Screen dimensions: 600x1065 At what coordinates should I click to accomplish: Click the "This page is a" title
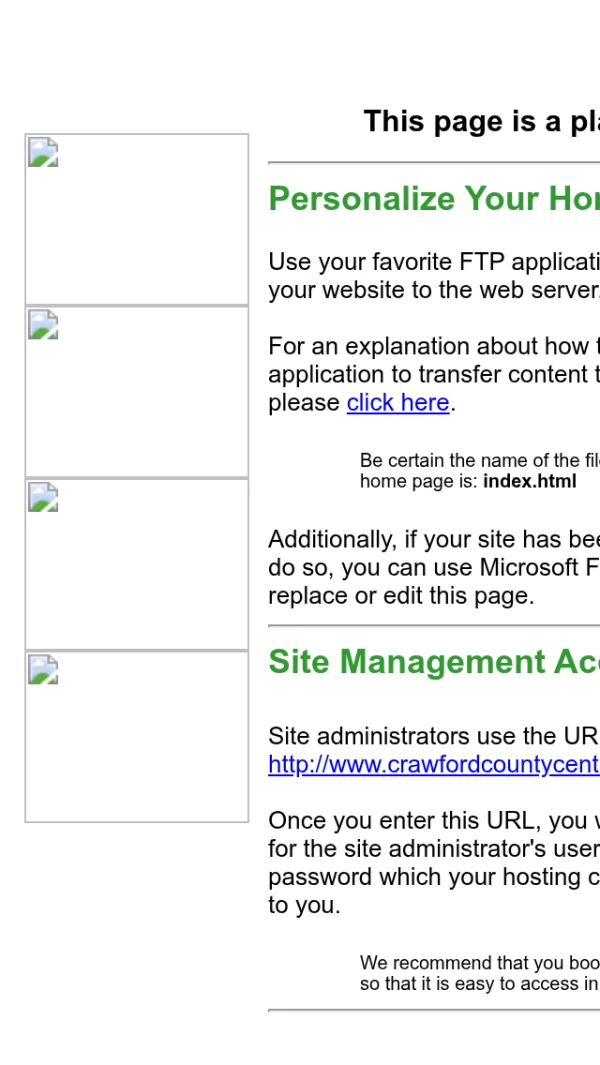click(x=481, y=122)
